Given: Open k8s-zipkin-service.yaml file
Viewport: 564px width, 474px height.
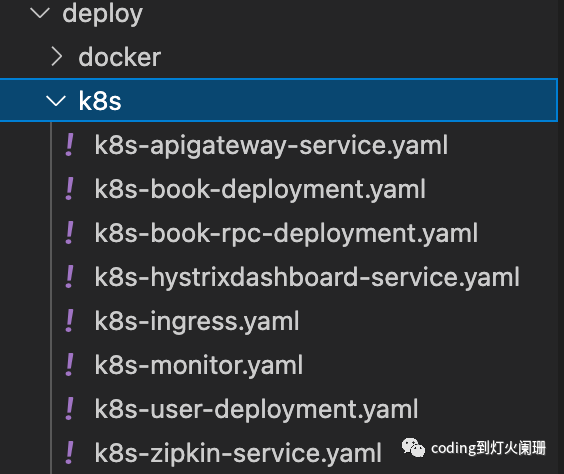Looking at the screenshot, I should point(238,454).
